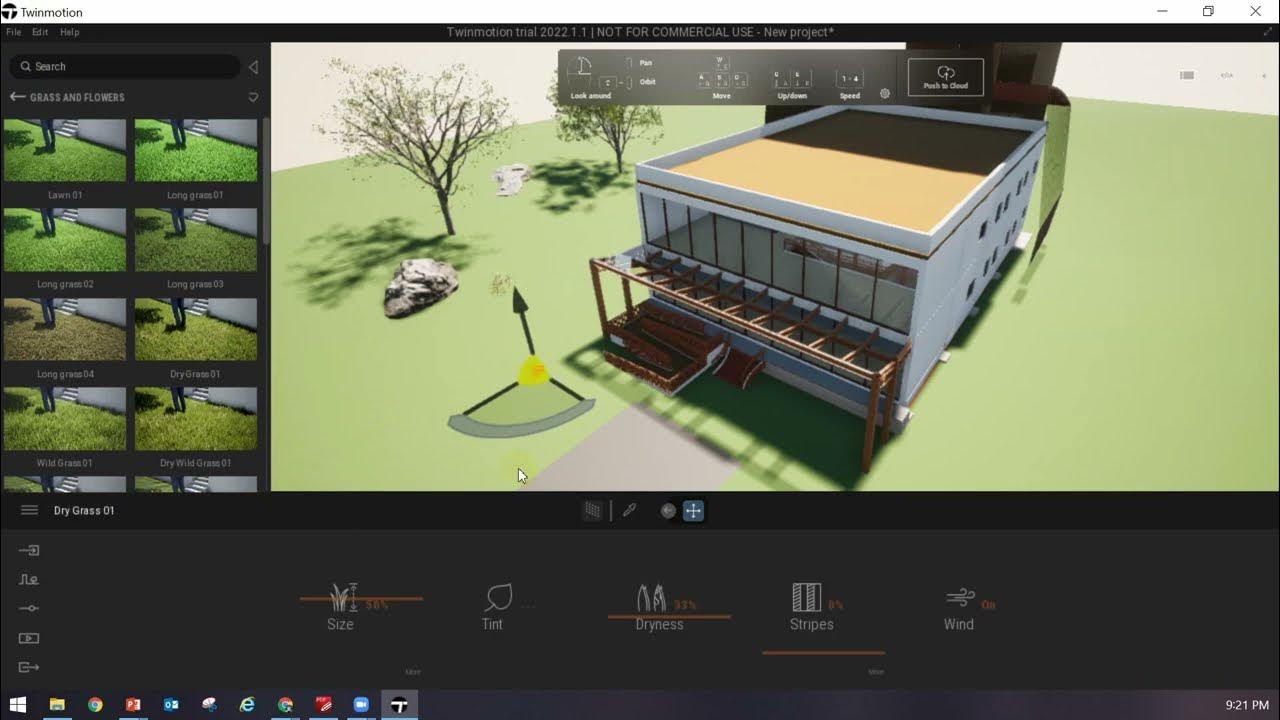The height and width of the screenshot is (720, 1280).
Task: Open the Export dock icon
Action: point(29,667)
